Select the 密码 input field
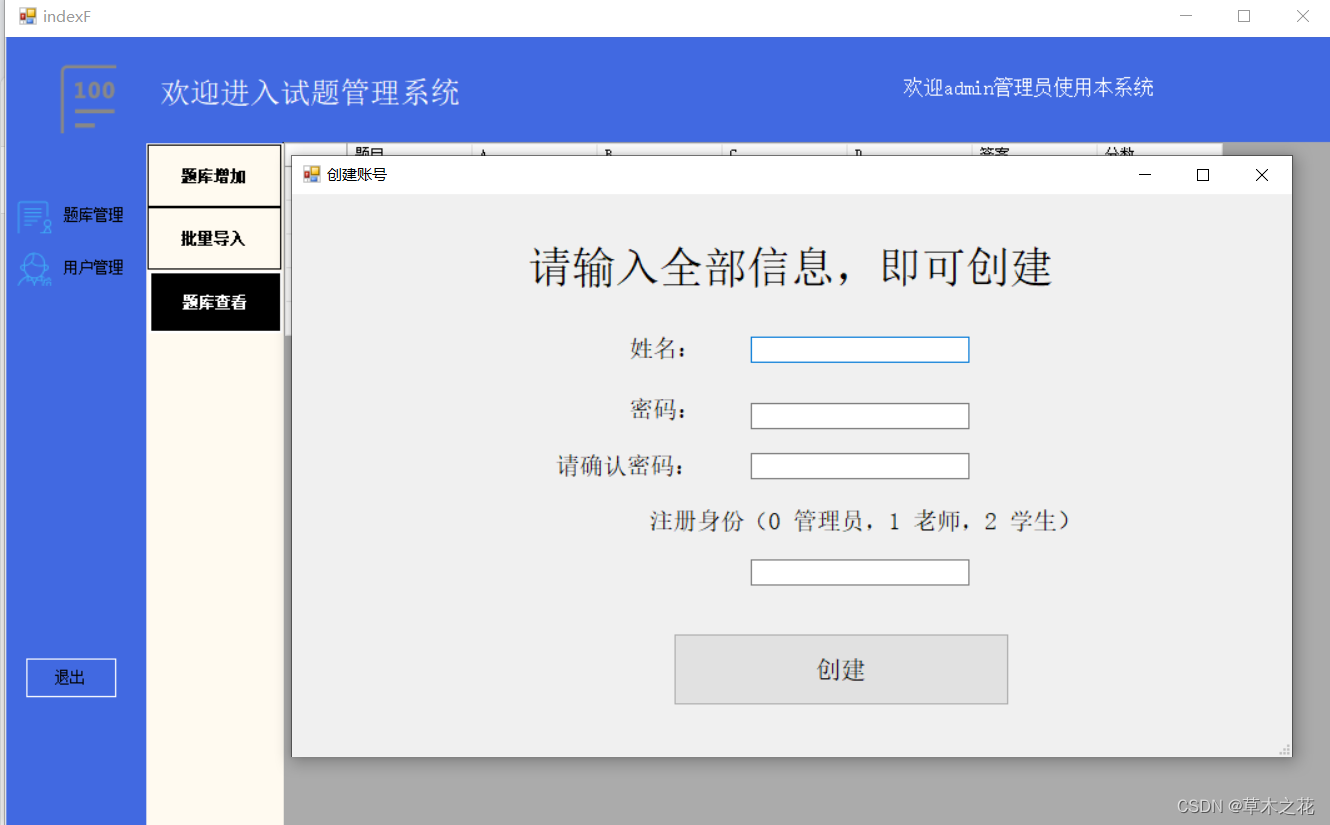 859,415
